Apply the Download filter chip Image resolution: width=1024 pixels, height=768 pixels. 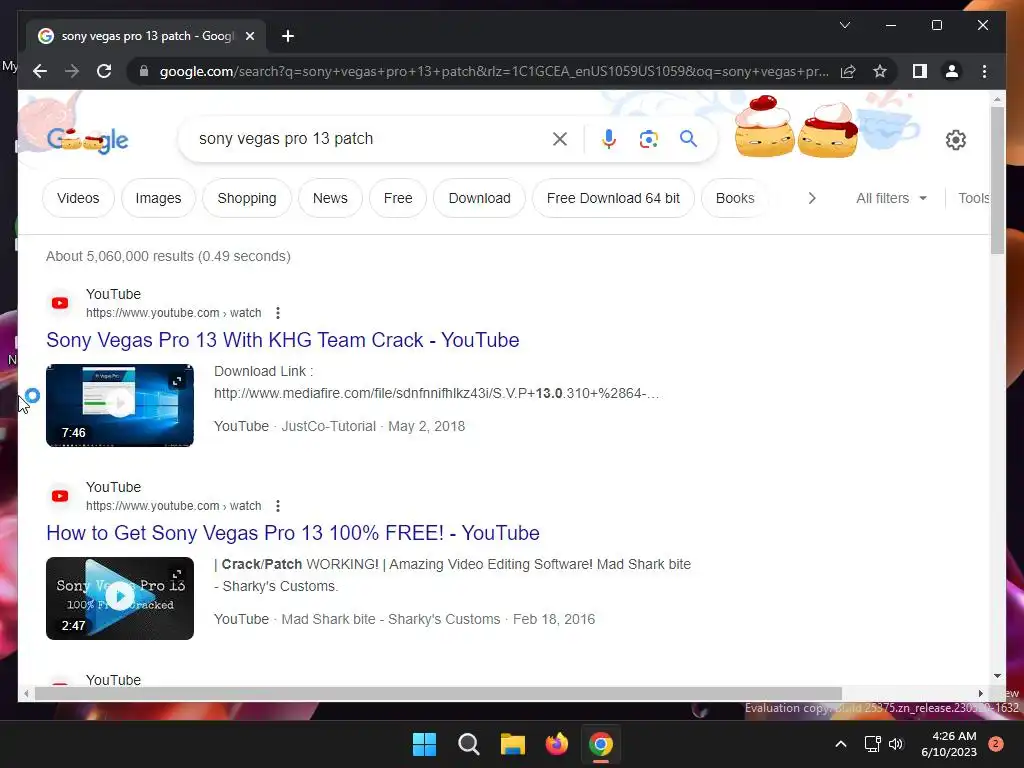(x=479, y=198)
